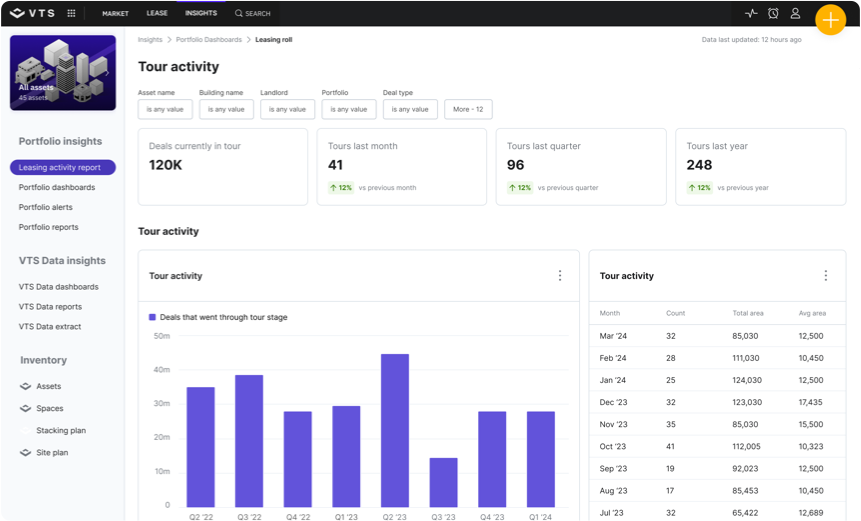Click the All assets thumbnail card
This screenshot has height=521, width=861.
[62, 71]
